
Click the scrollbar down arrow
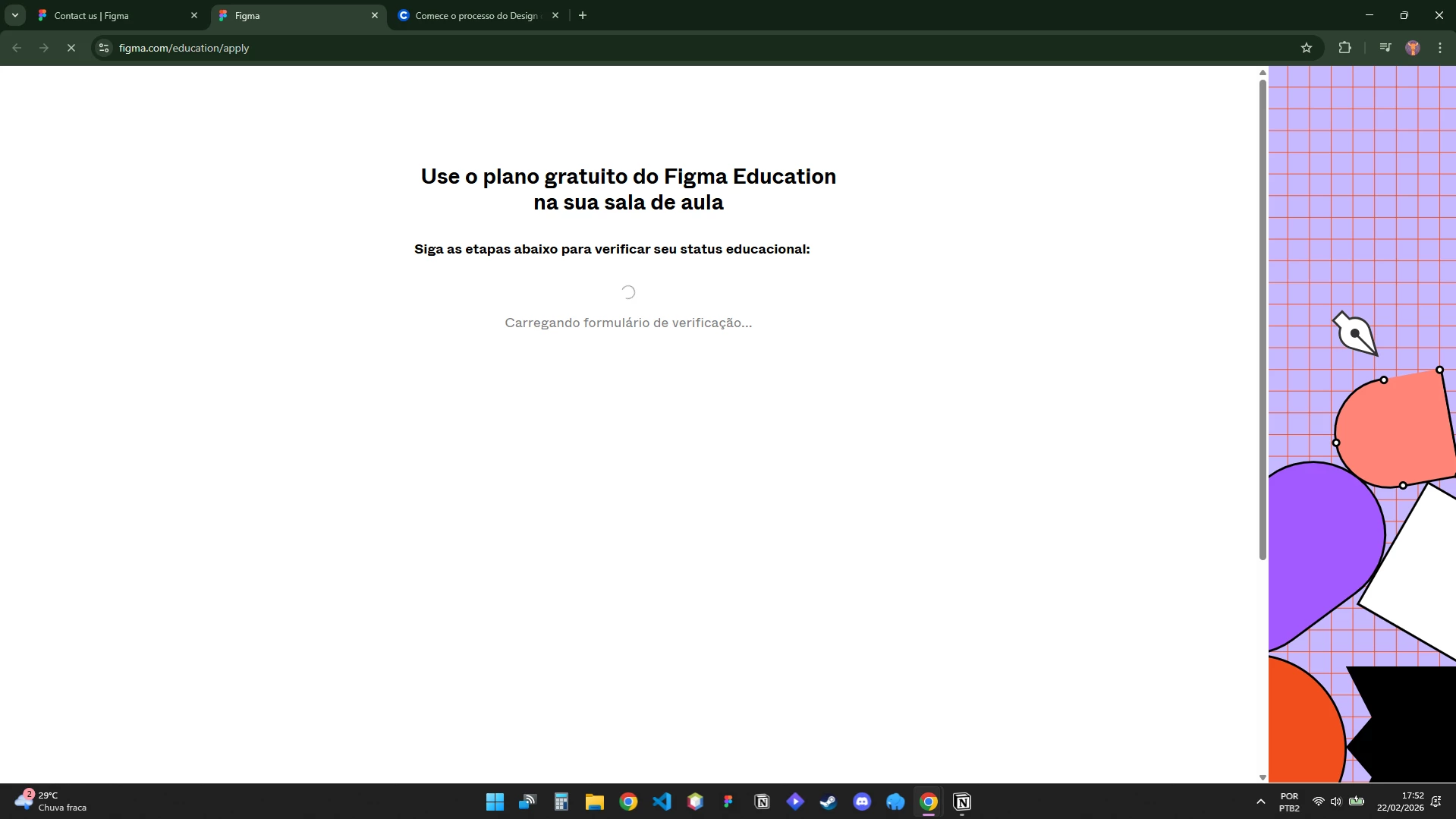[x=1263, y=777]
